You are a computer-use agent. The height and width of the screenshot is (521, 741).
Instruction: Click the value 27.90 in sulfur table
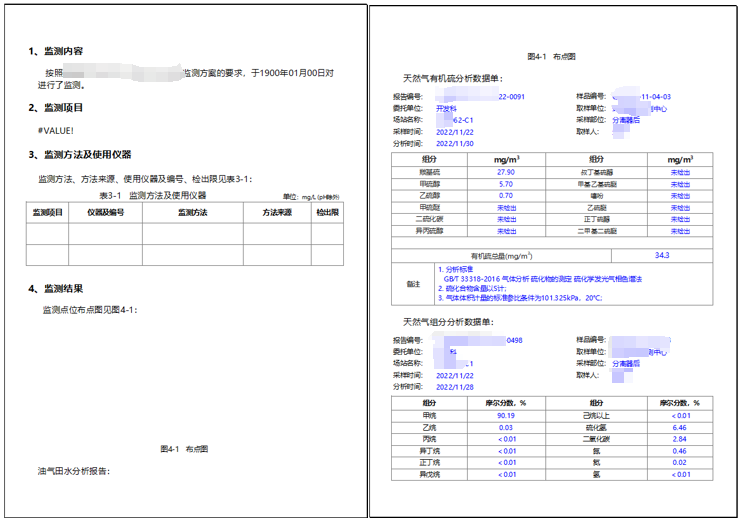coord(505,172)
